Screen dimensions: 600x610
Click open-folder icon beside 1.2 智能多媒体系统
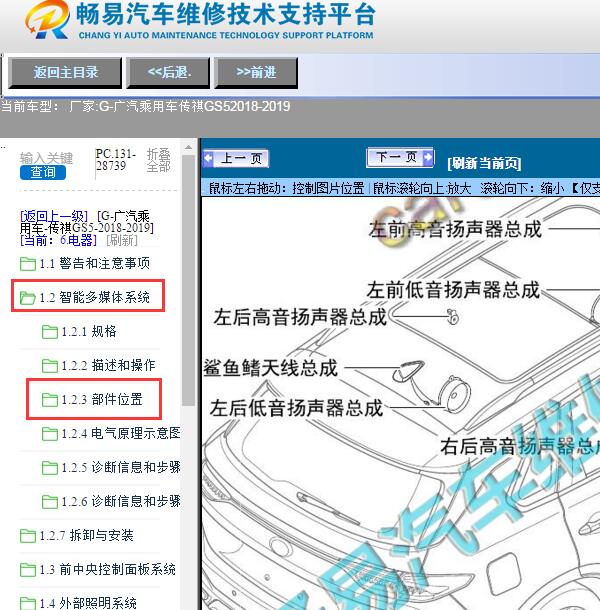28,298
